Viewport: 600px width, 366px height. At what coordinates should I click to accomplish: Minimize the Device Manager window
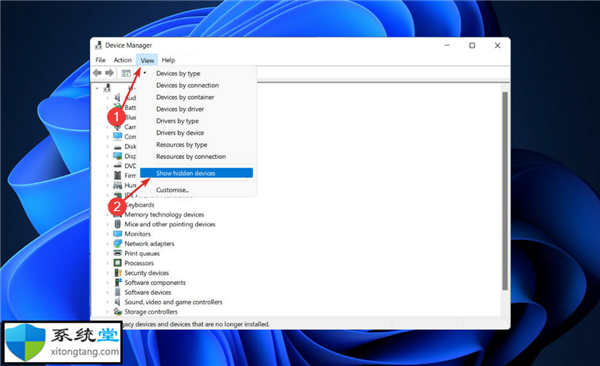pos(447,45)
